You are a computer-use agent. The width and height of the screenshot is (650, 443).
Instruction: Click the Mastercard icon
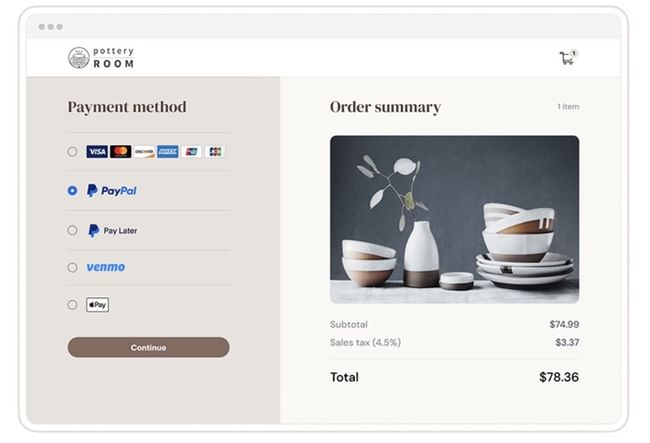(x=121, y=152)
